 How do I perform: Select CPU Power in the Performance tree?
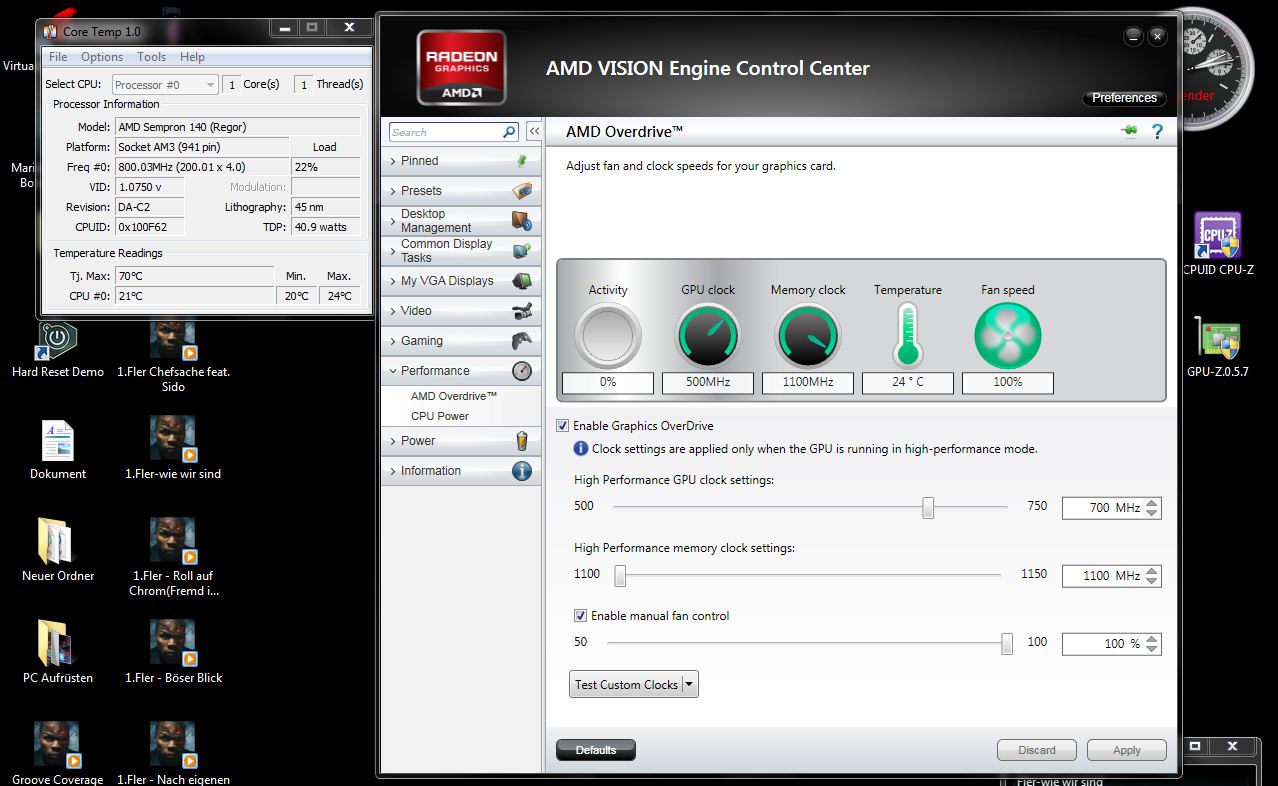click(440, 416)
